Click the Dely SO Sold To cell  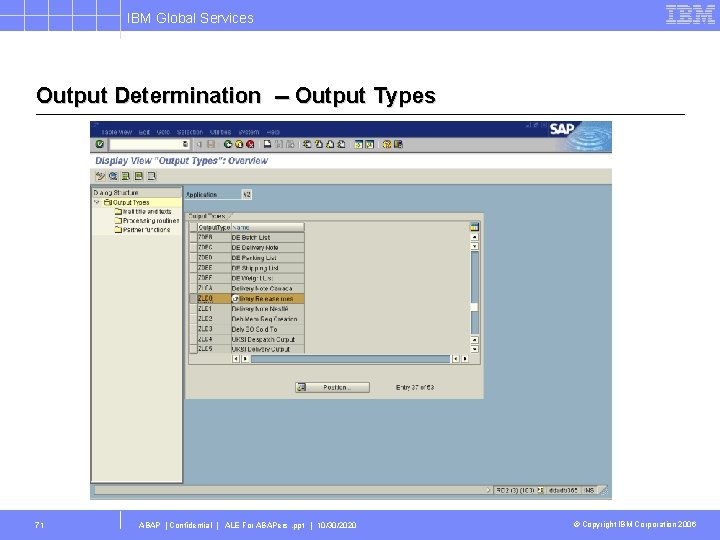tap(267, 329)
